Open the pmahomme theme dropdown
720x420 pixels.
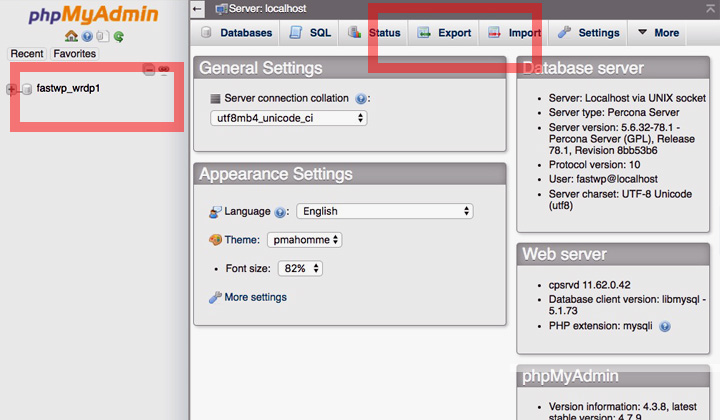(304, 240)
